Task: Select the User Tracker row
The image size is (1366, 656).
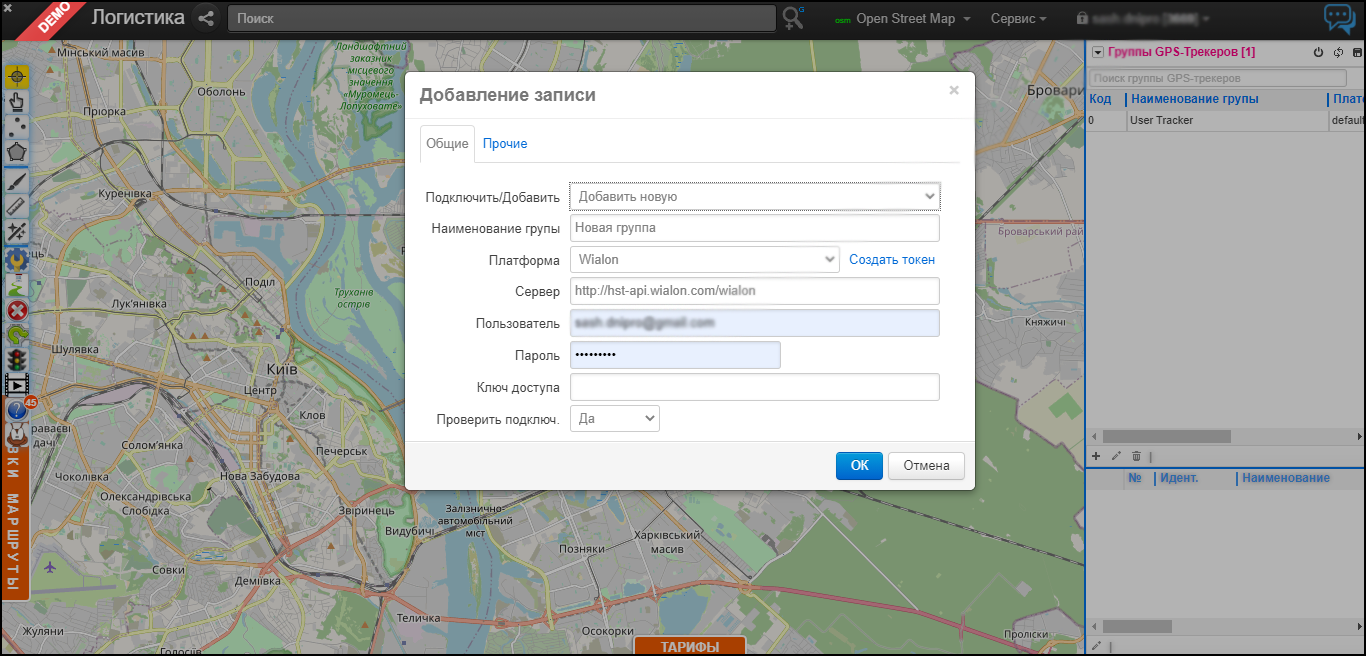Action: 1225,121
